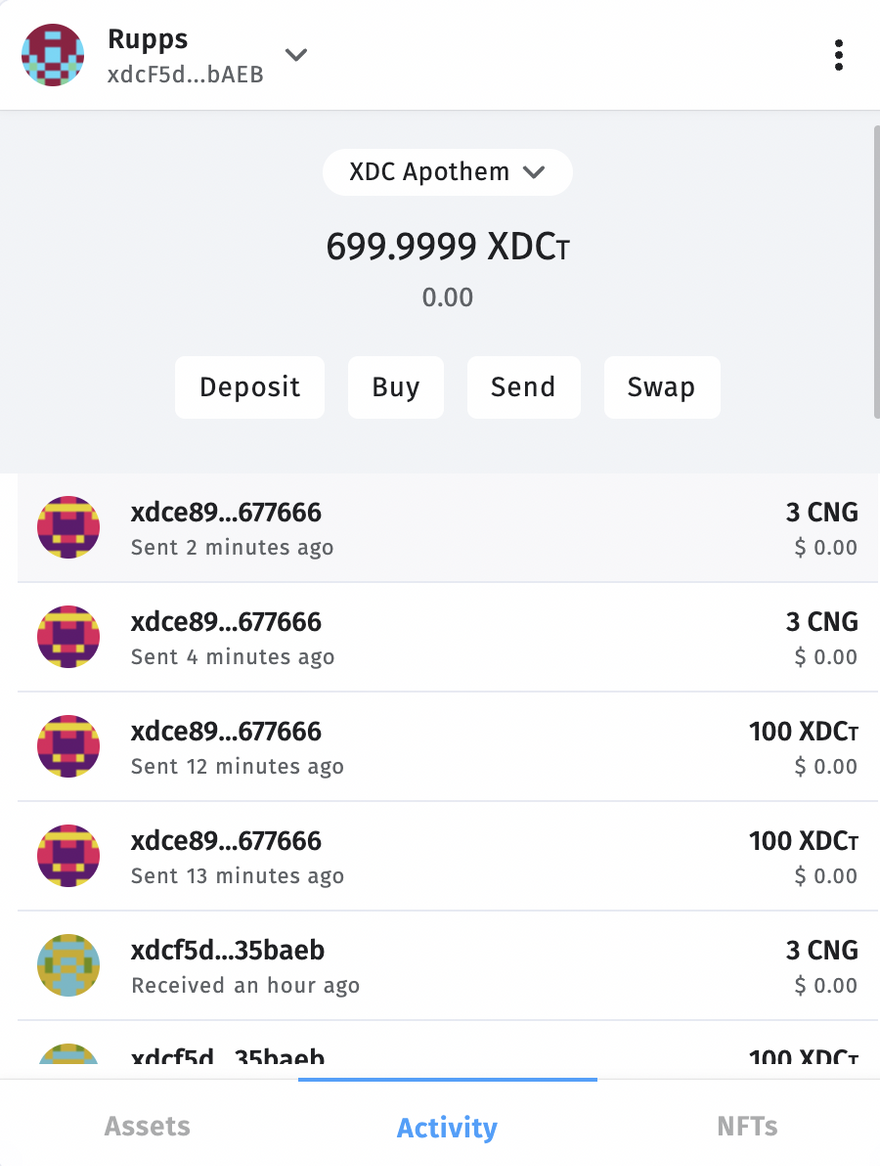Copy the xdcF5d...bAEB account address
Screen dimensions: 880x1166
point(186,75)
